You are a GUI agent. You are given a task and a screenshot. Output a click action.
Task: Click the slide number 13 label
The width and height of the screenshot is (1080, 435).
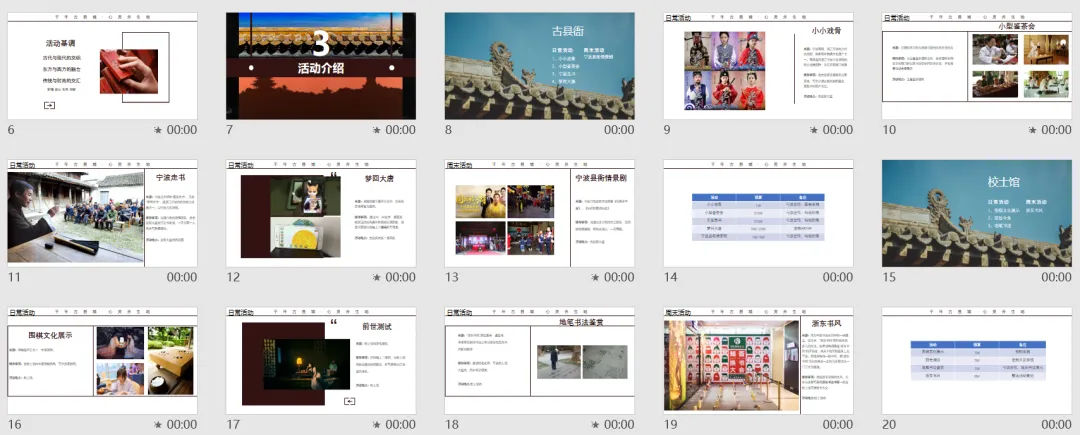click(x=452, y=277)
